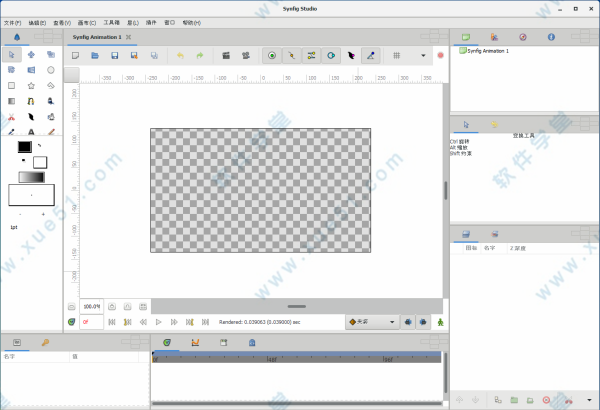Open the 帮助(H) menu
600x410 pixels.
192,23
